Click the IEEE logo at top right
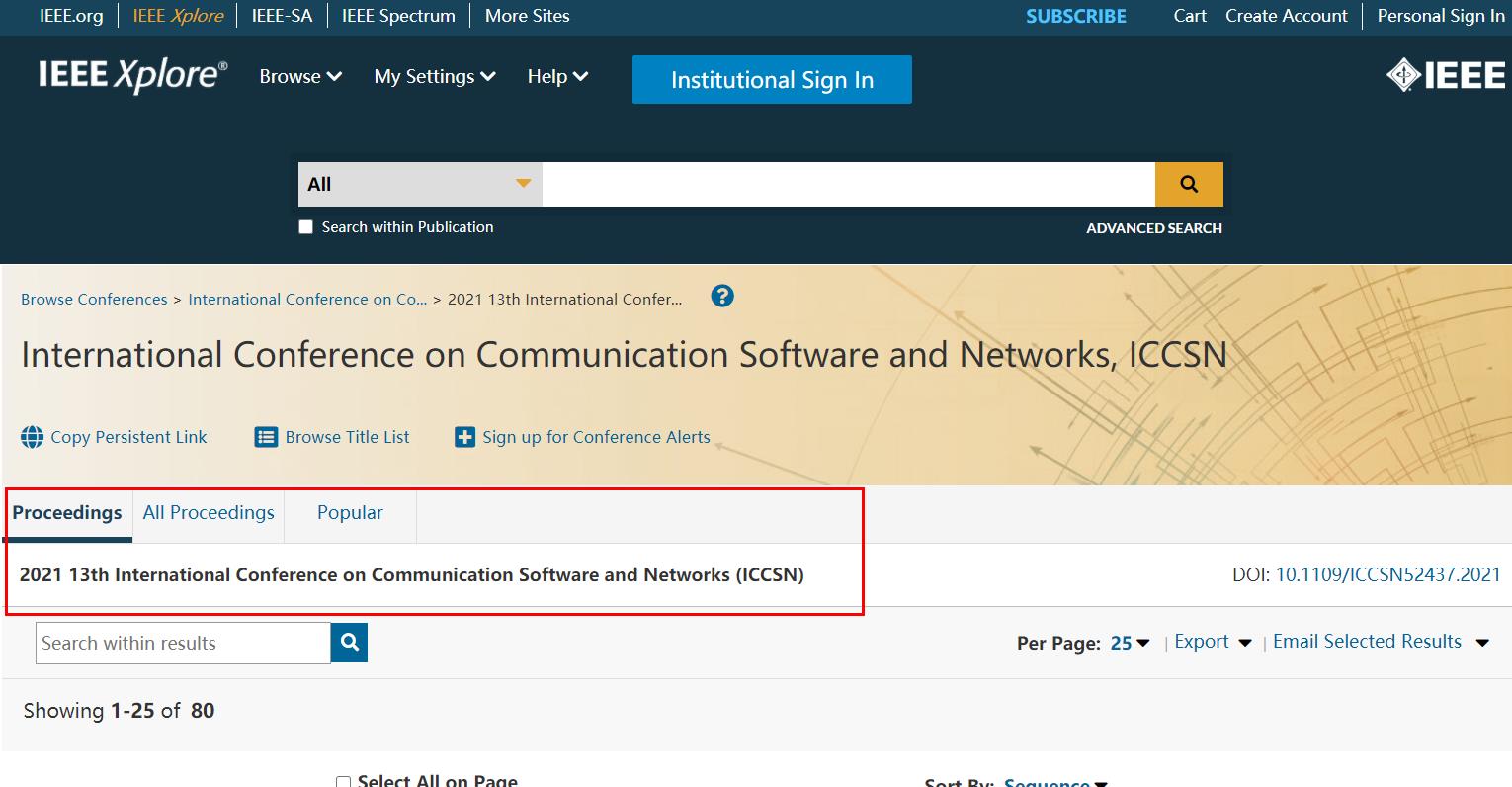Image resolution: width=1512 pixels, height=787 pixels. pos(1445,76)
